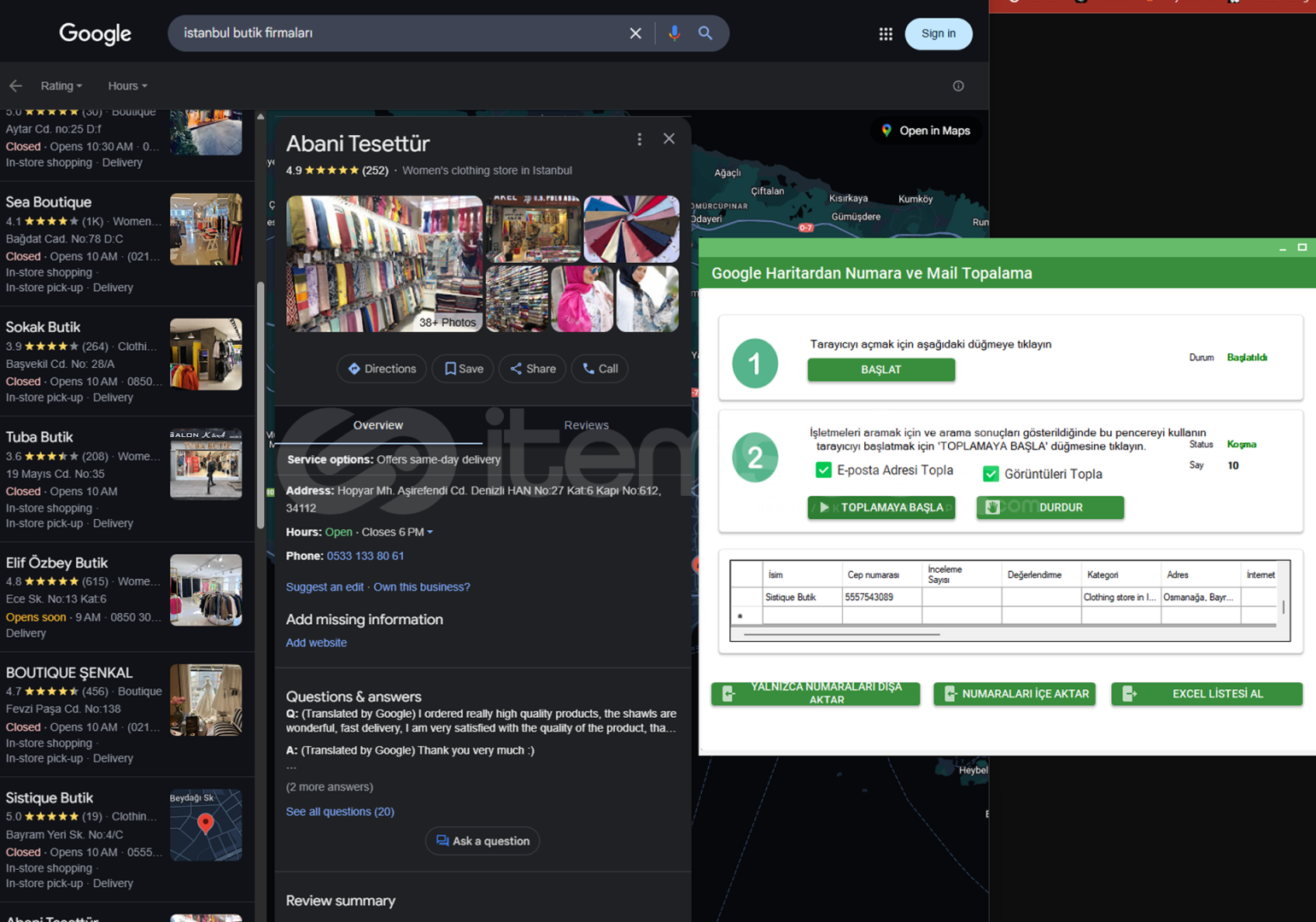Minimize the Numara ve Mail Toplama window
Image resolution: width=1316 pixels, height=922 pixels.
point(1283,248)
